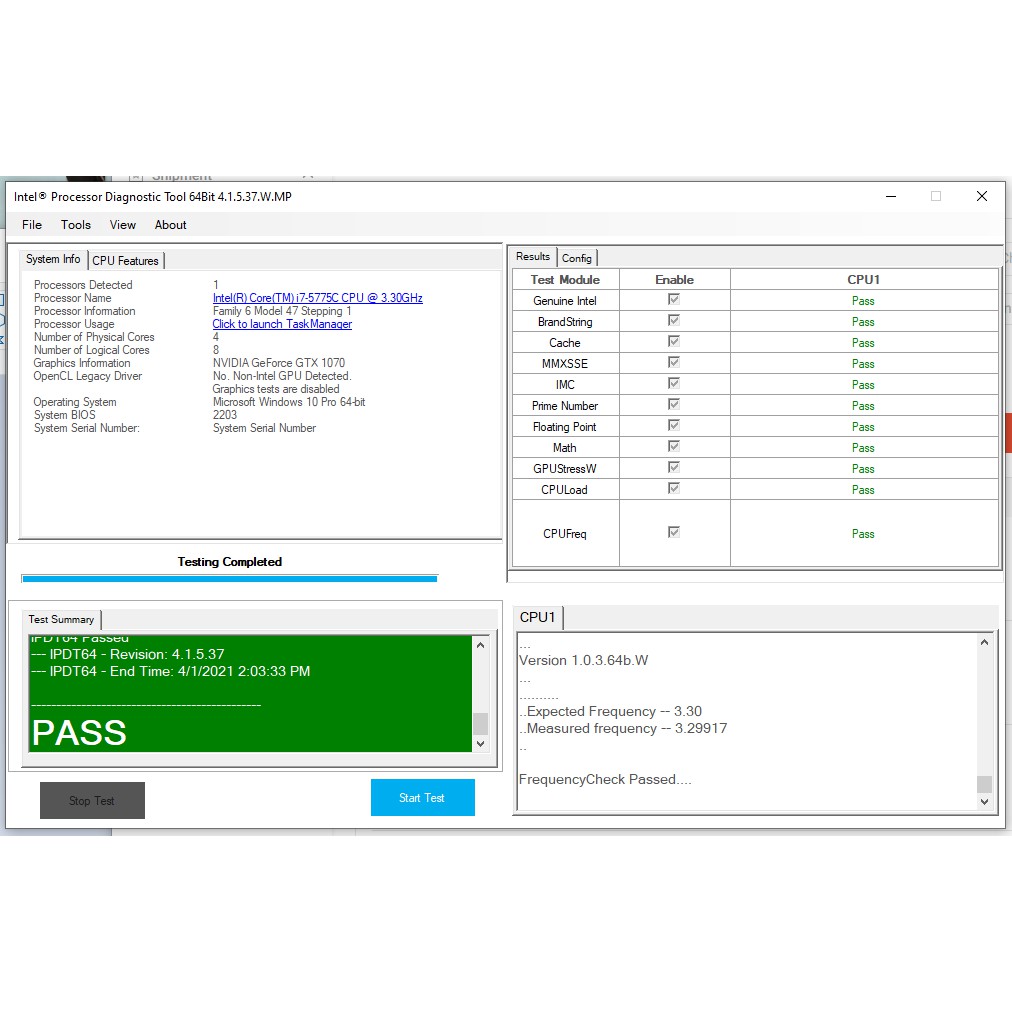The image size is (1012, 1012).
Task: Switch to the Config tab
Action: click(577, 258)
